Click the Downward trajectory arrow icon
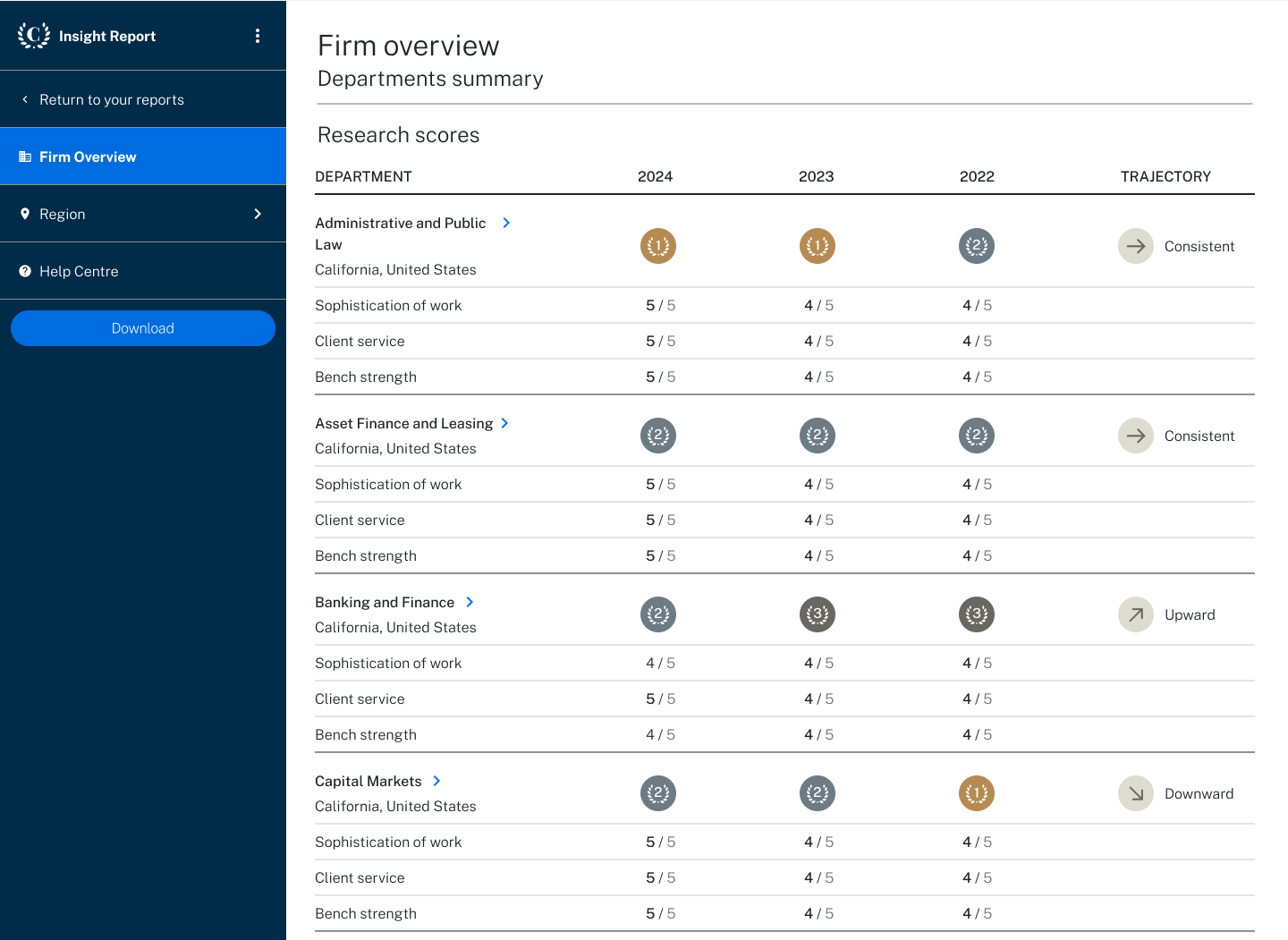The height and width of the screenshot is (940, 1288). click(1135, 793)
